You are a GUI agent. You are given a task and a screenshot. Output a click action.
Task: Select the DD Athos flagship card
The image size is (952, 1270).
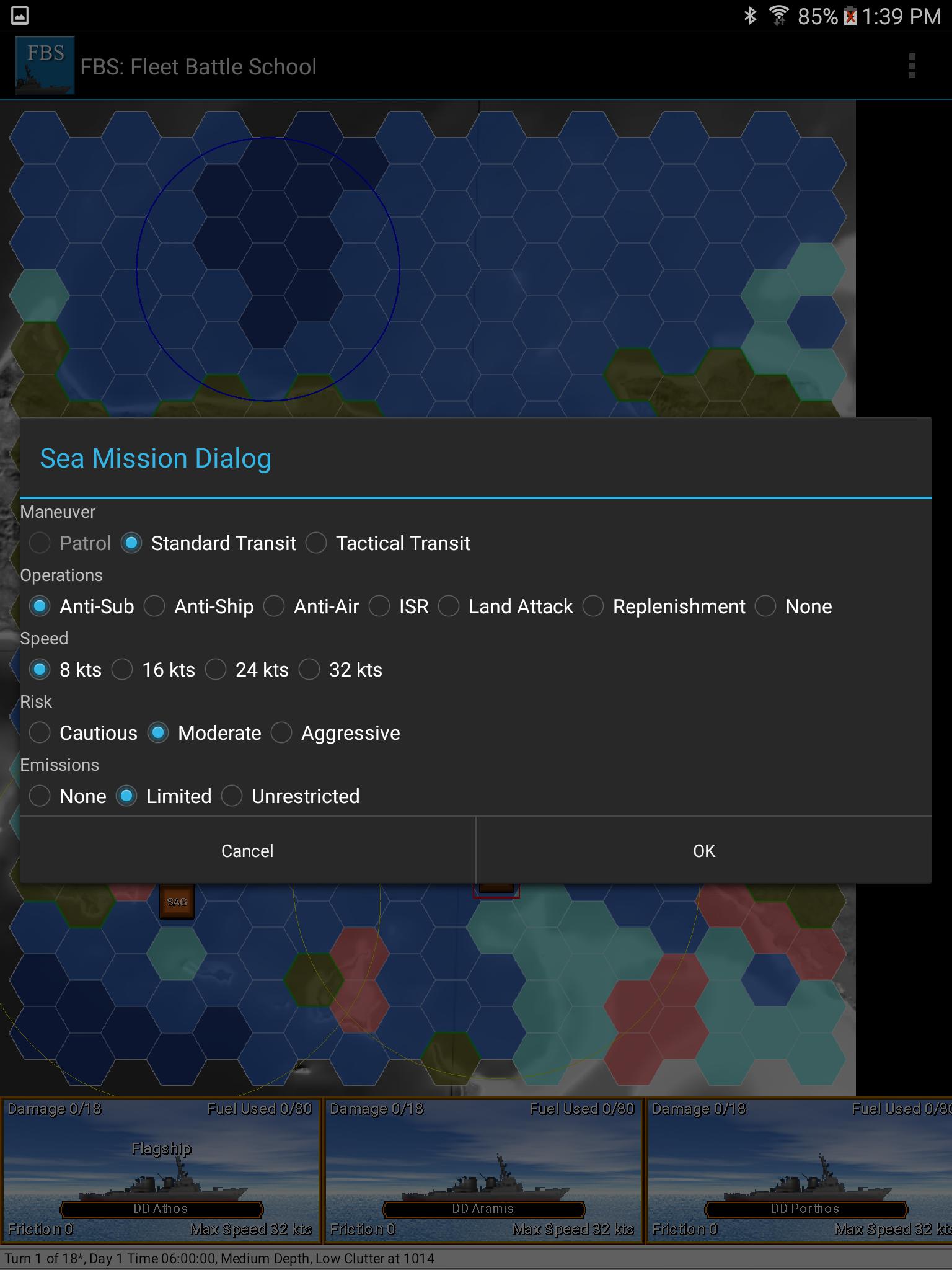click(x=161, y=1171)
